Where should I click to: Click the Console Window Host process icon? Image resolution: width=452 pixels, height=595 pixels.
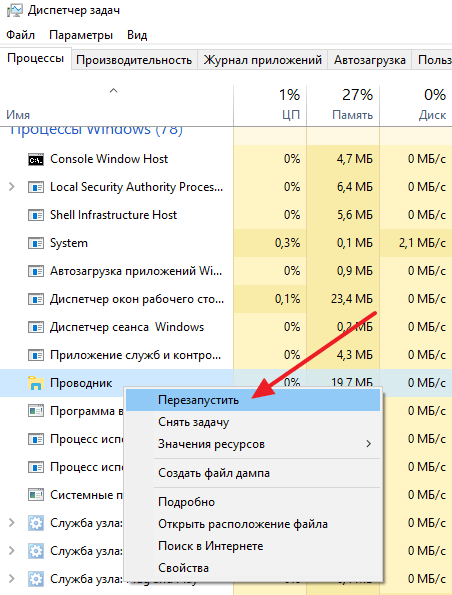36,160
